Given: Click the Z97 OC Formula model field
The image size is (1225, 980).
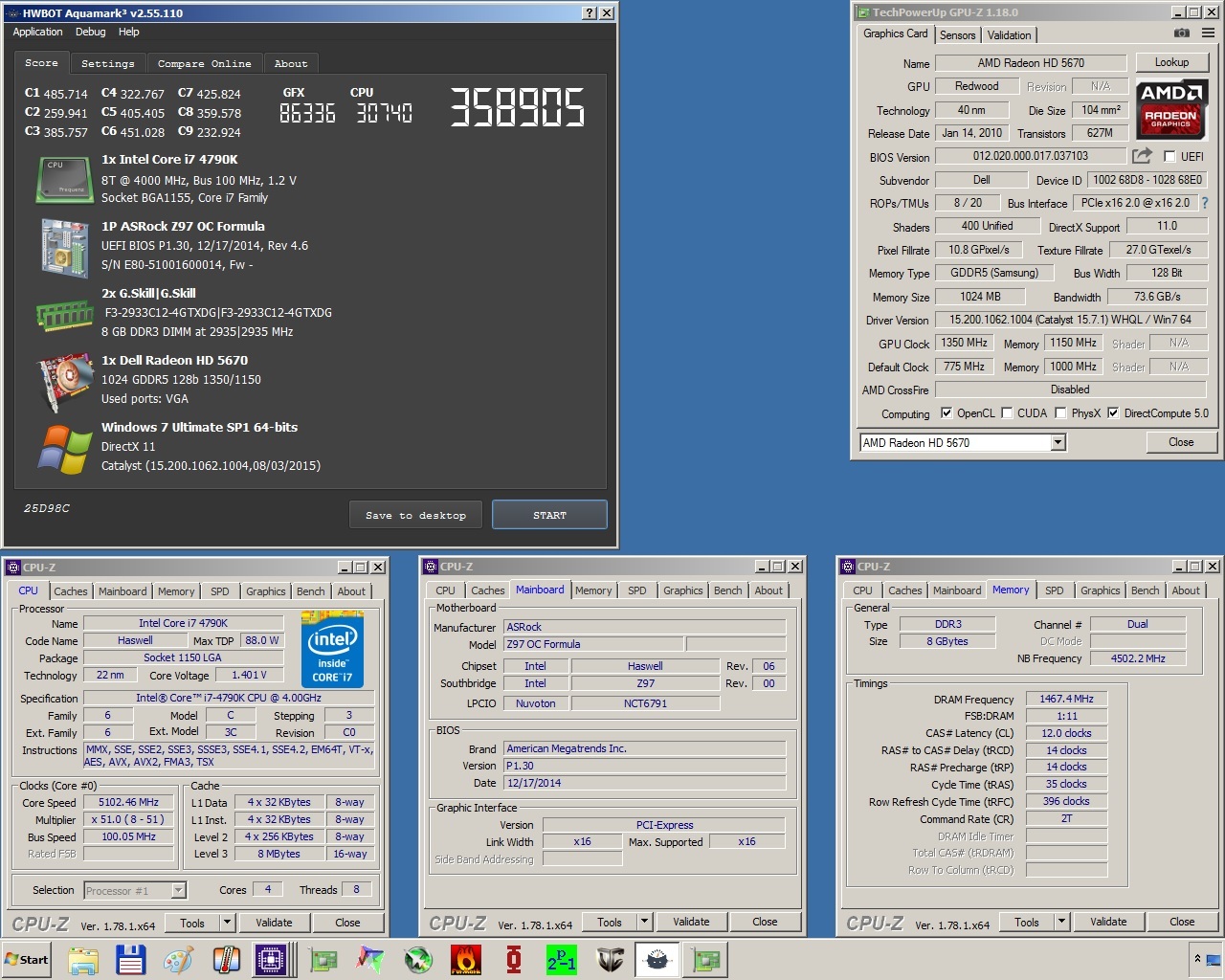Looking at the screenshot, I should tap(593, 644).
